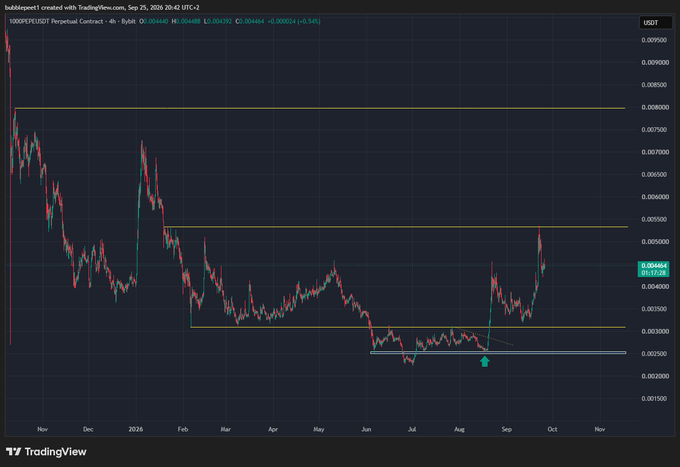Click price axis label 0.003500
The image size is (680, 467).
click(x=654, y=309)
